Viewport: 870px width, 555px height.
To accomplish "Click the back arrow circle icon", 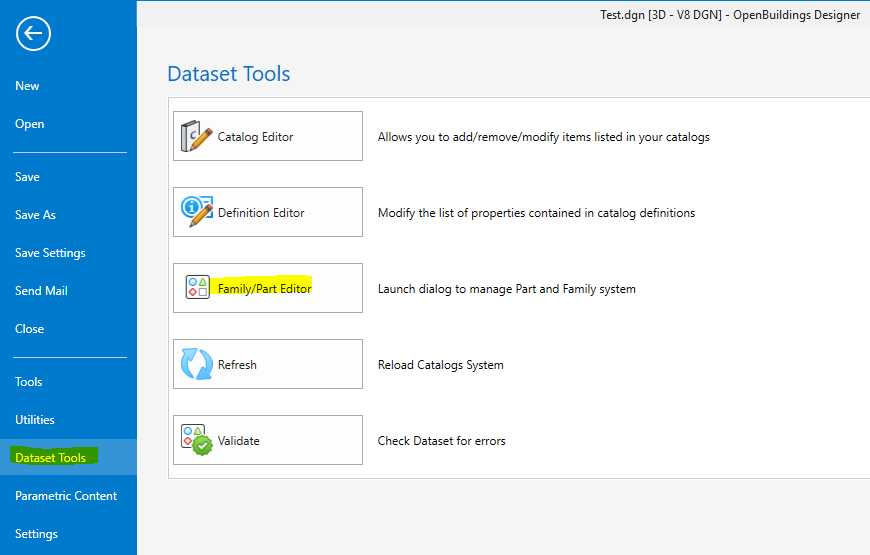I will [x=33, y=34].
